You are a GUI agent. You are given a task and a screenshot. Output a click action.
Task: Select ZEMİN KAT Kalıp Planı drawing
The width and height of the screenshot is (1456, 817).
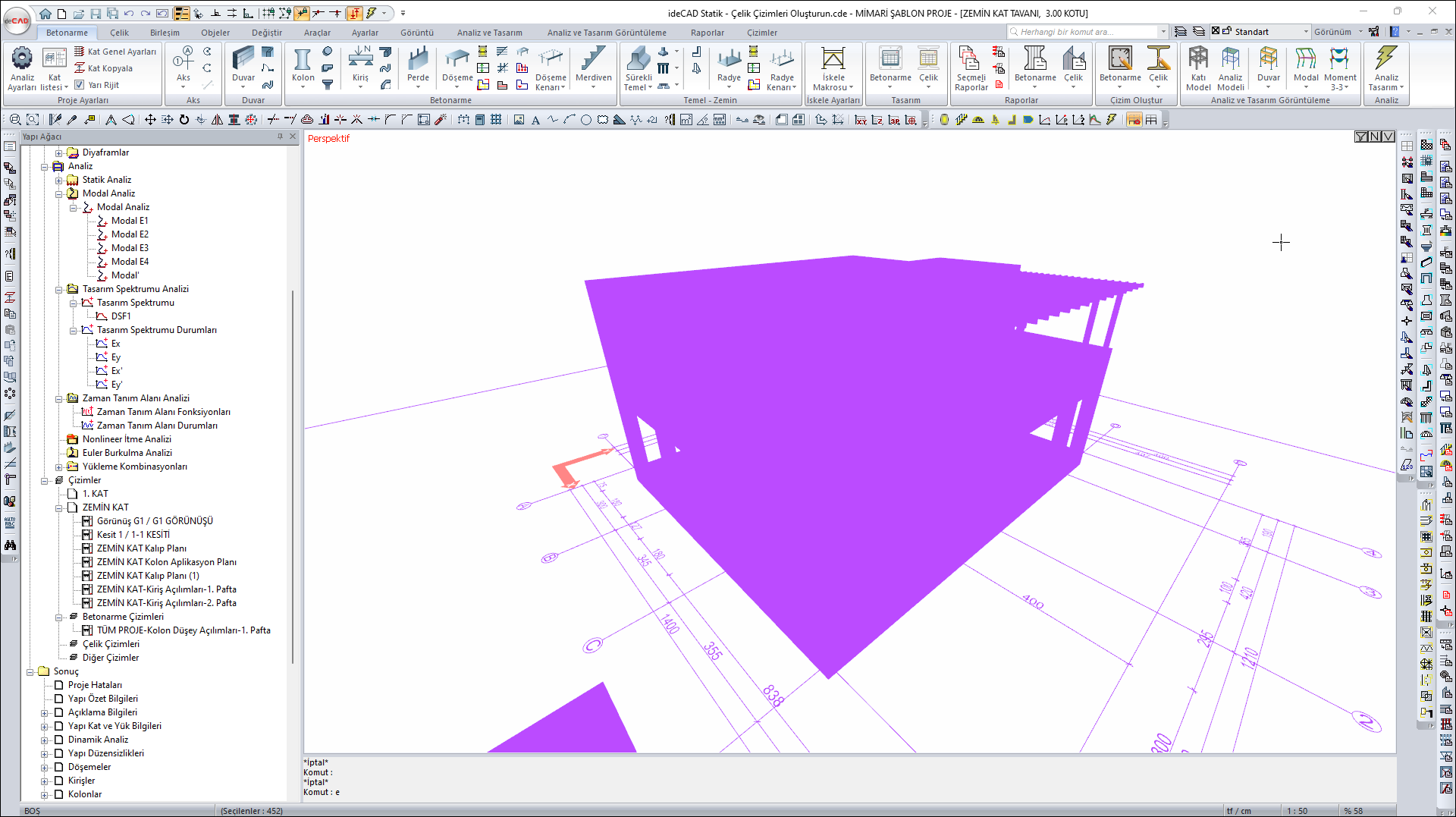(141, 548)
